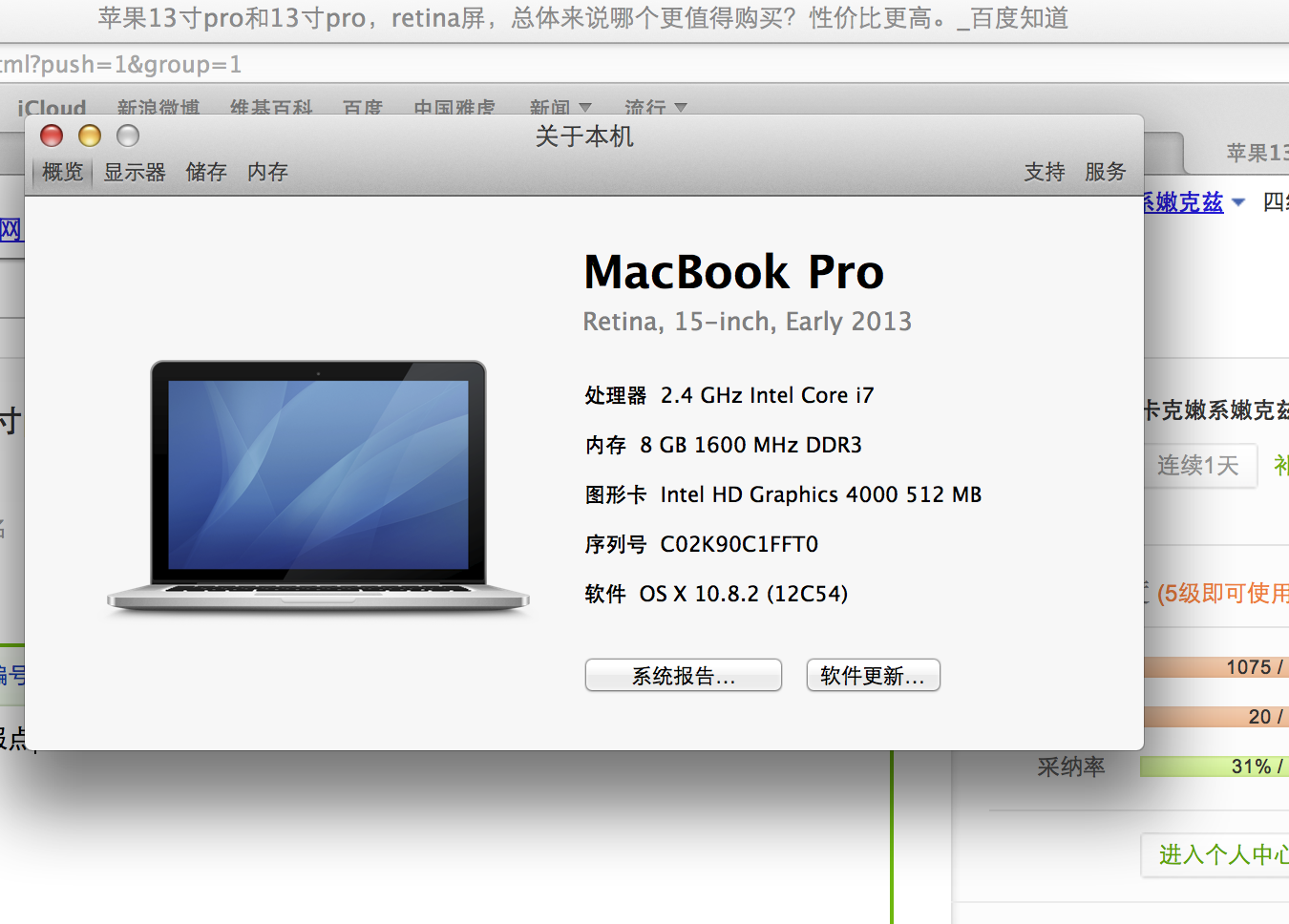The height and width of the screenshot is (924, 1289).
Task: Click the 2.4 GHz Intel Core i7 text
Action: 767,395
